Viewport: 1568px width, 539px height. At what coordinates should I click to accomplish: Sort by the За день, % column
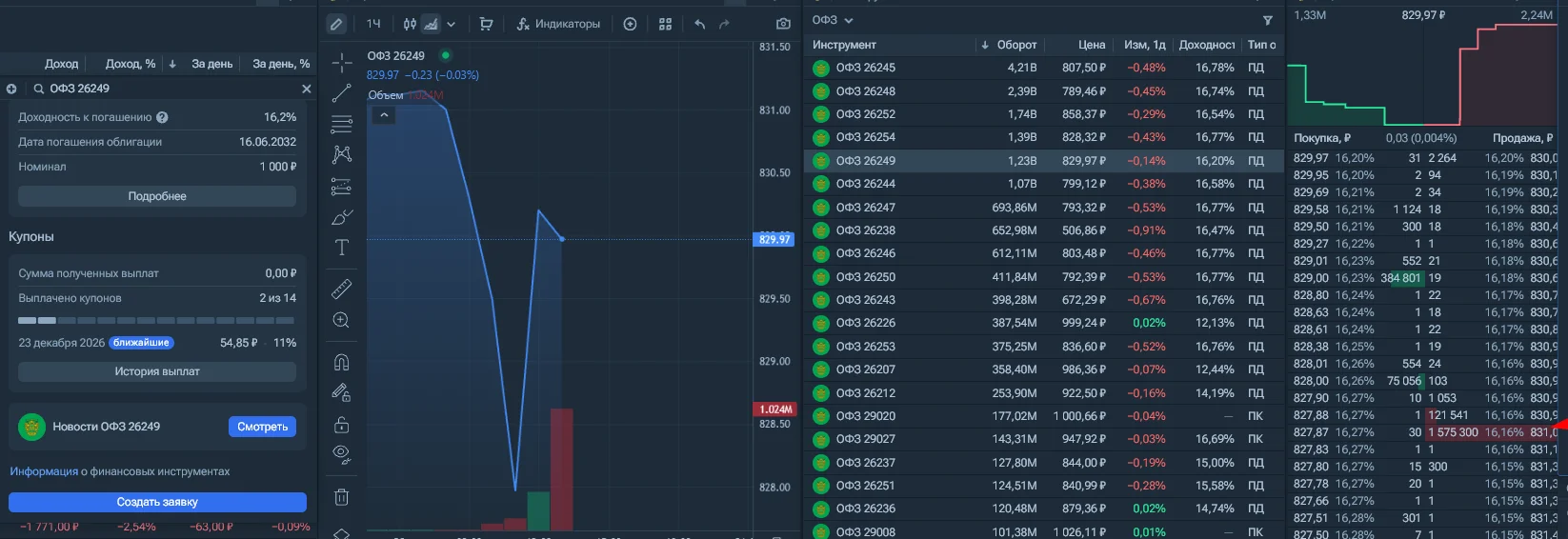(x=281, y=64)
